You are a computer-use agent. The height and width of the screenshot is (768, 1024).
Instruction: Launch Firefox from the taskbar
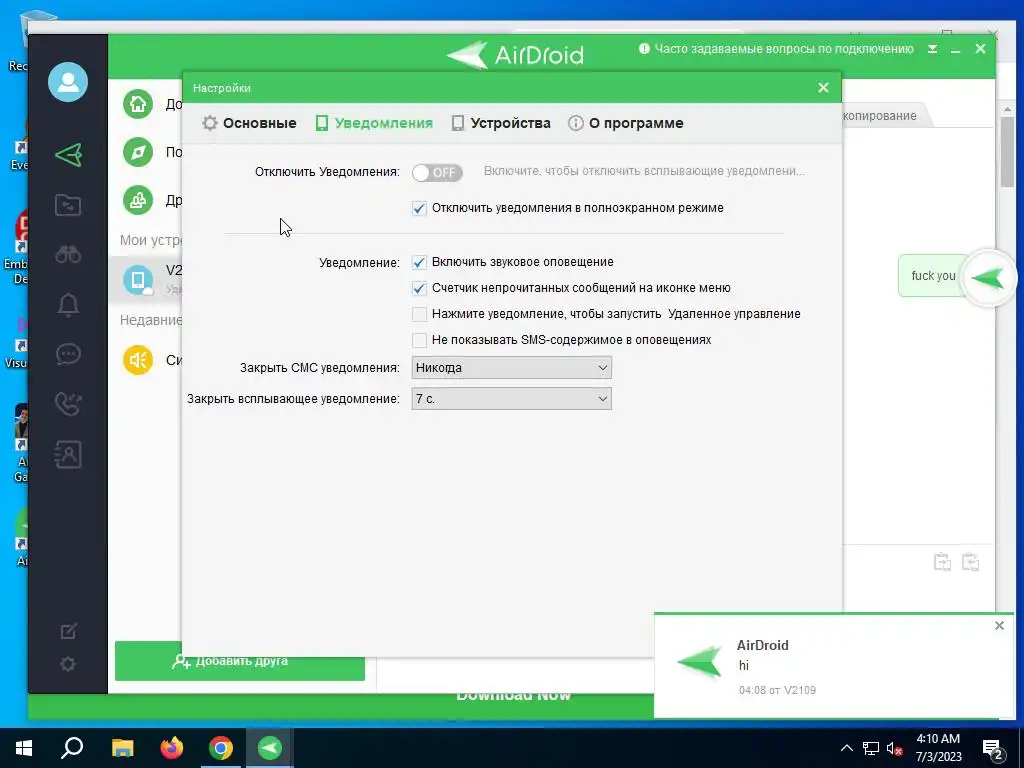click(x=172, y=748)
